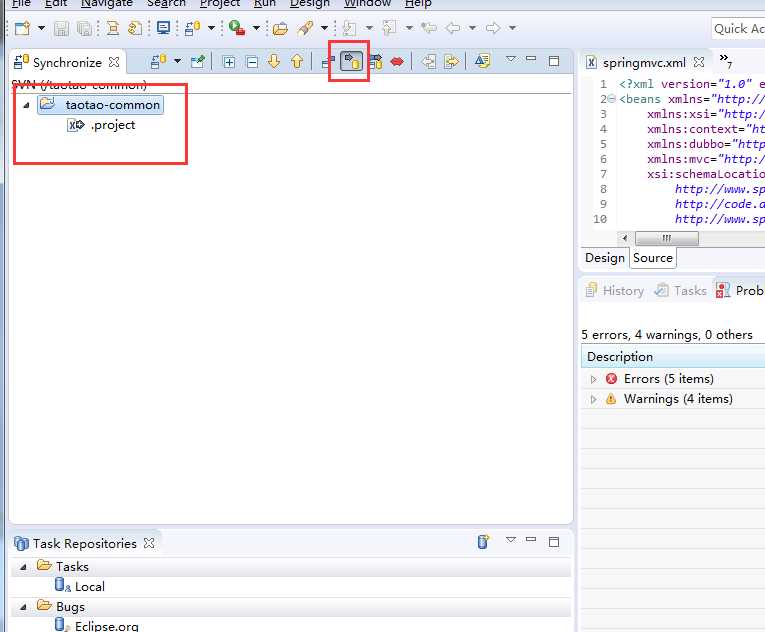Click the Next Annotation icon

pos(350,28)
